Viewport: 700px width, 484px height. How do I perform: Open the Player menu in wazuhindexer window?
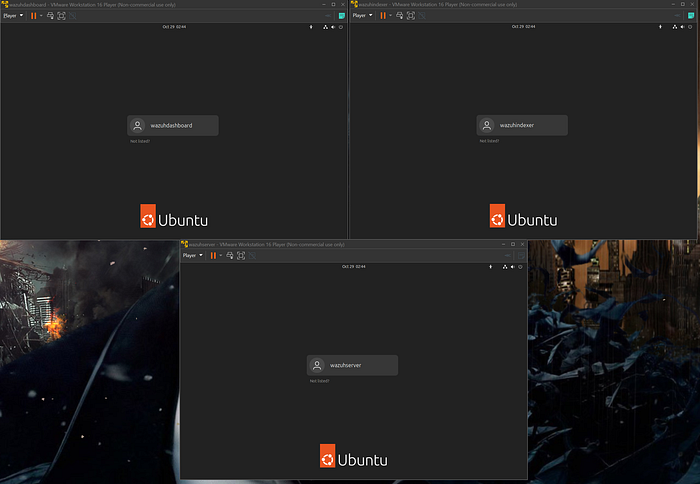click(x=362, y=15)
